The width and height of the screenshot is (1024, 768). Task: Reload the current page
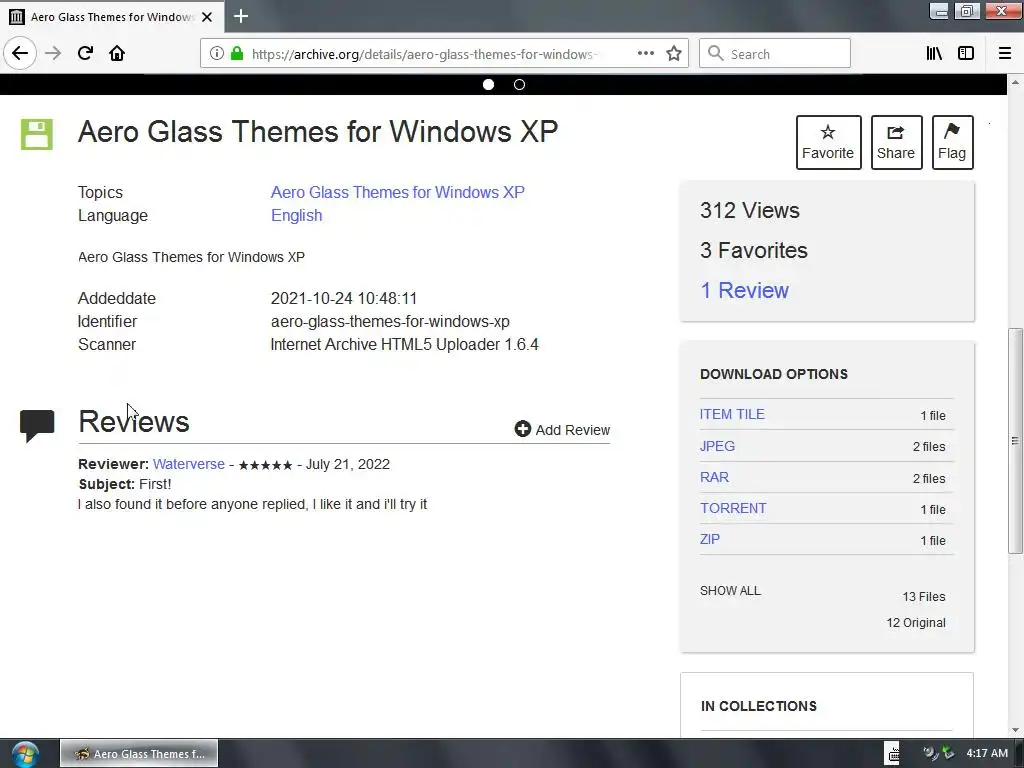(x=85, y=53)
